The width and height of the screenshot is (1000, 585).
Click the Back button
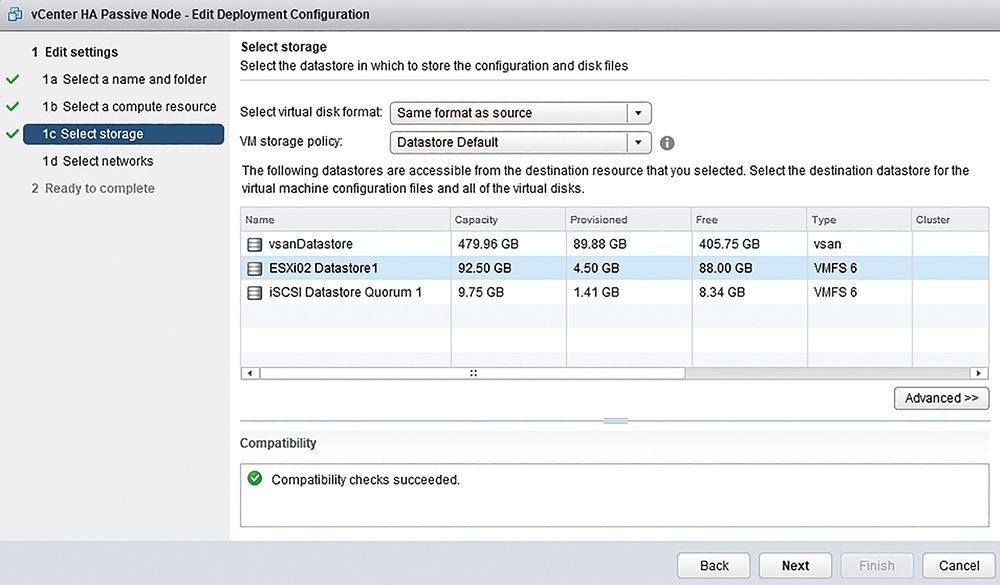[x=714, y=566]
